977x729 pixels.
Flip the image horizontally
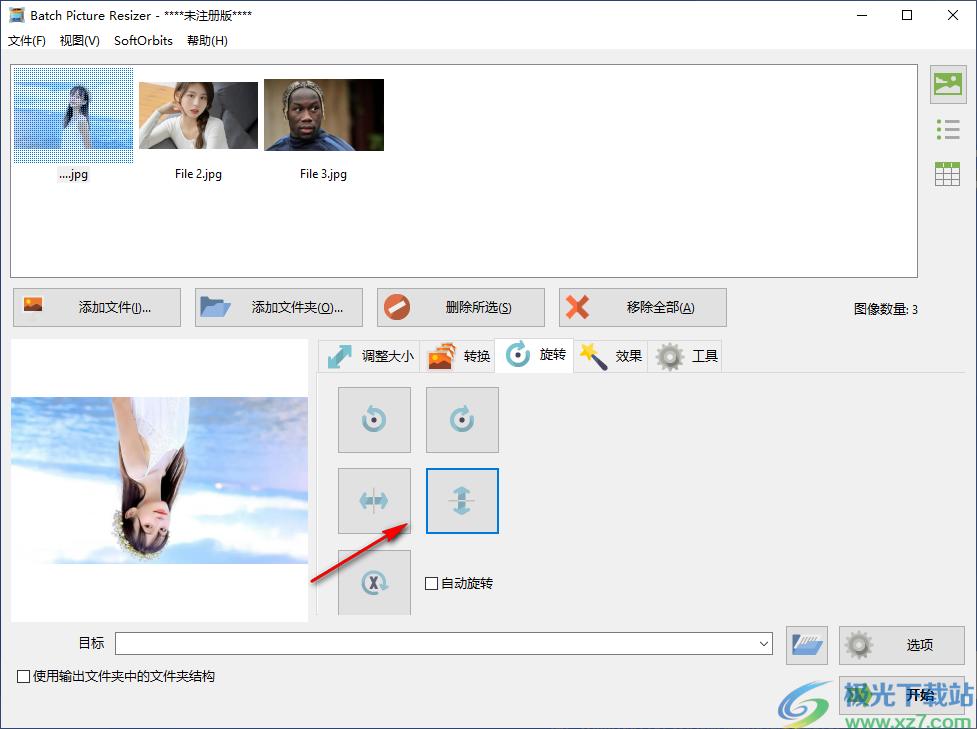tap(374, 501)
